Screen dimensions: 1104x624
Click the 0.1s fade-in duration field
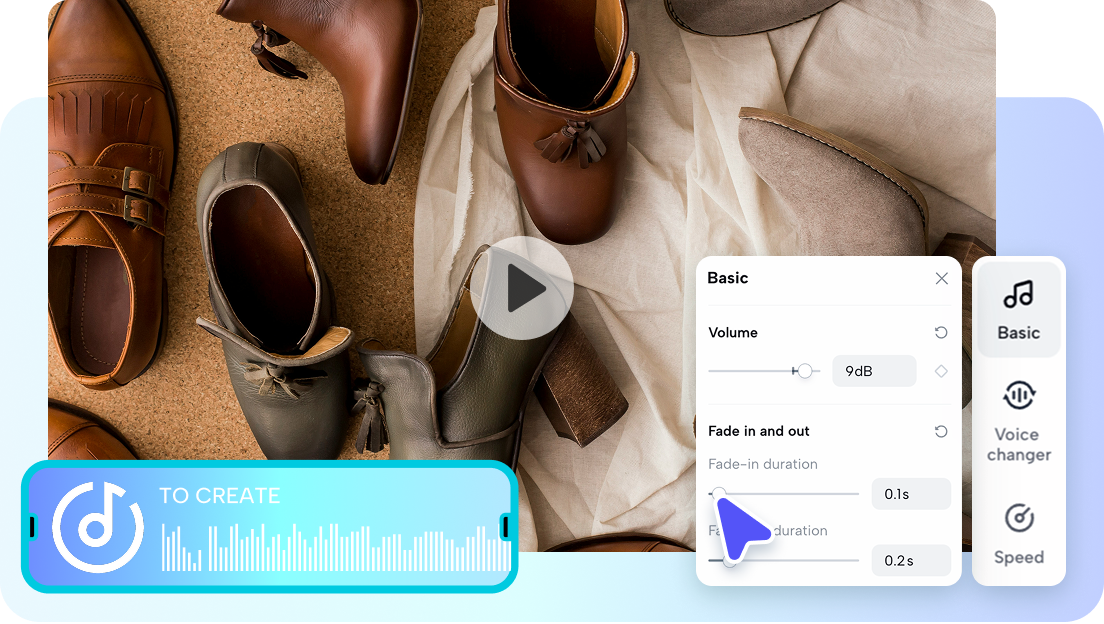[911, 493]
